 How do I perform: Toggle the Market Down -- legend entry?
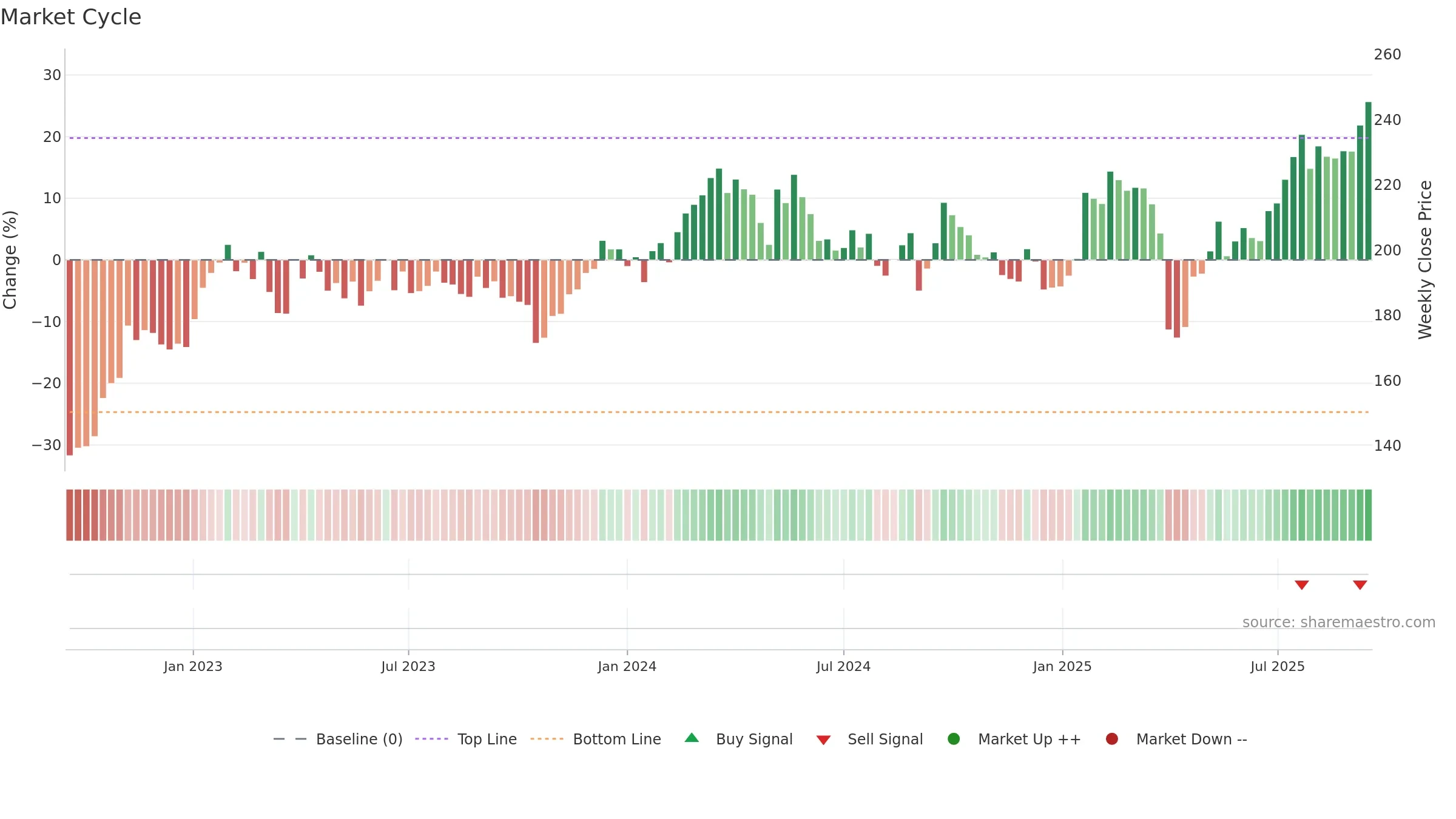pos(1176,739)
